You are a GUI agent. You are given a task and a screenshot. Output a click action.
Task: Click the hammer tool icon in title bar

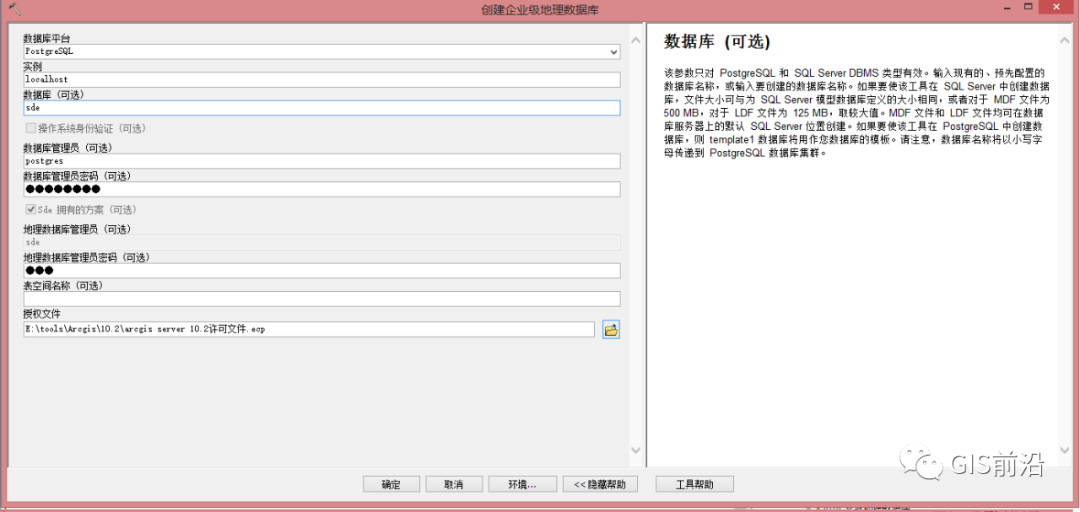[14, 8]
